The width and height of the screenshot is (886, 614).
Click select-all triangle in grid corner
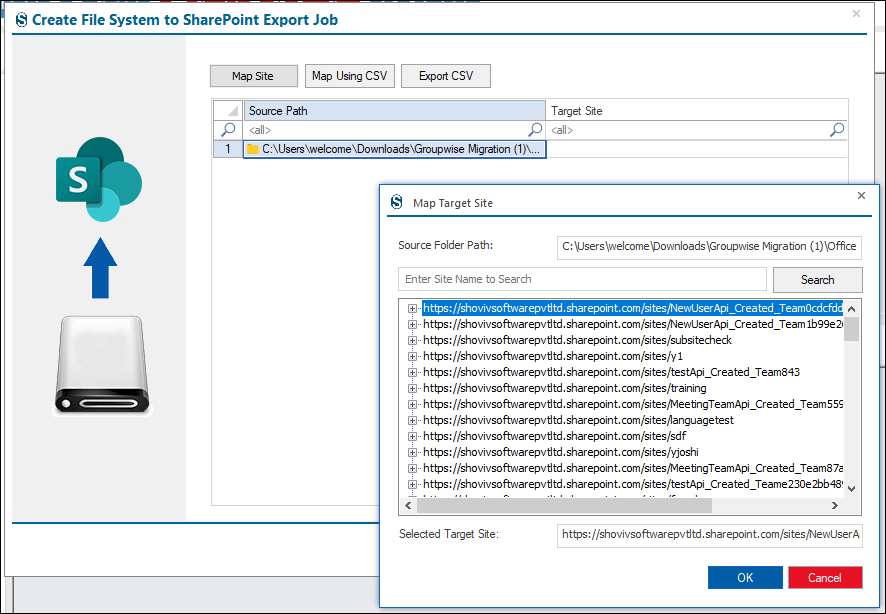[228, 111]
